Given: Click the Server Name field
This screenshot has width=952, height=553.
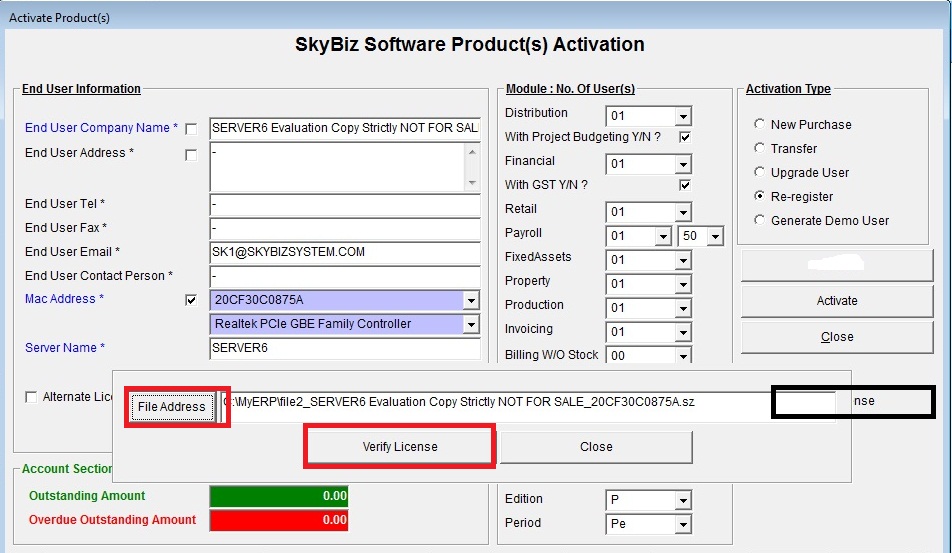Looking at the screenshot, I should point(345,348).
